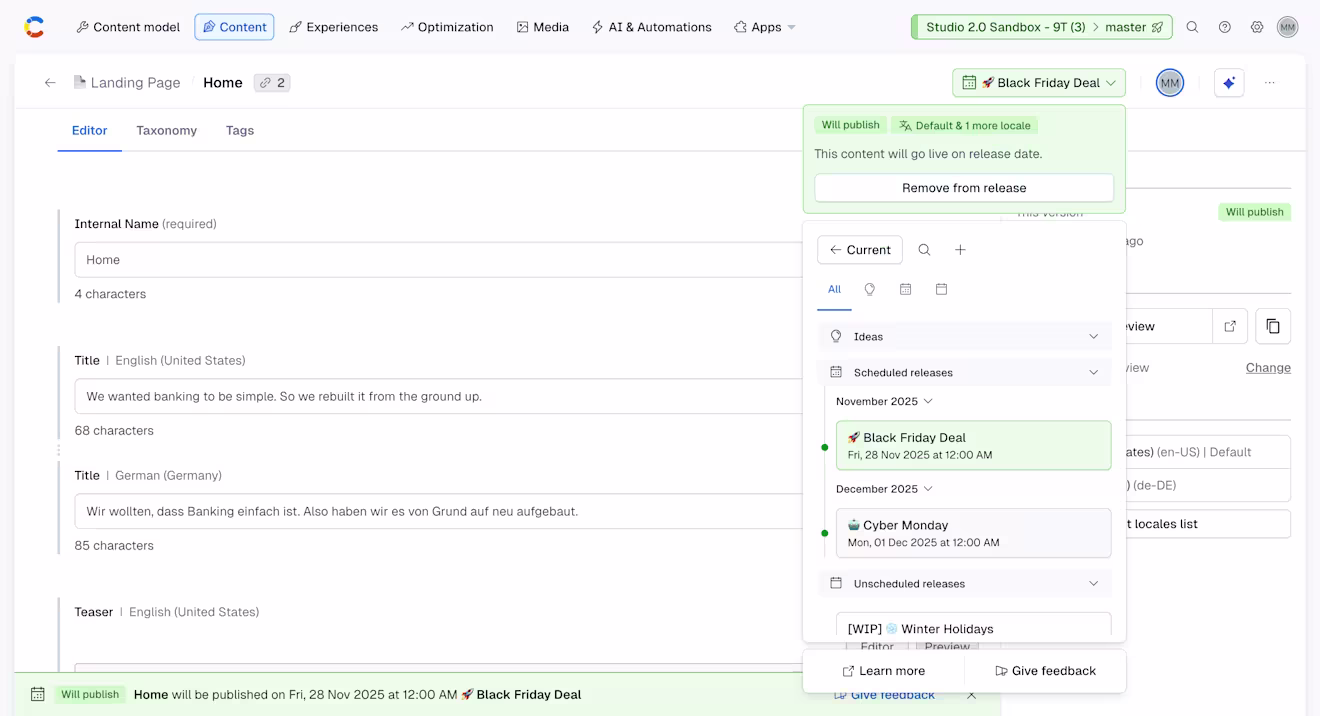Expand the Apps dropdown menu
Screen dimensions: 1320x716
764,27
